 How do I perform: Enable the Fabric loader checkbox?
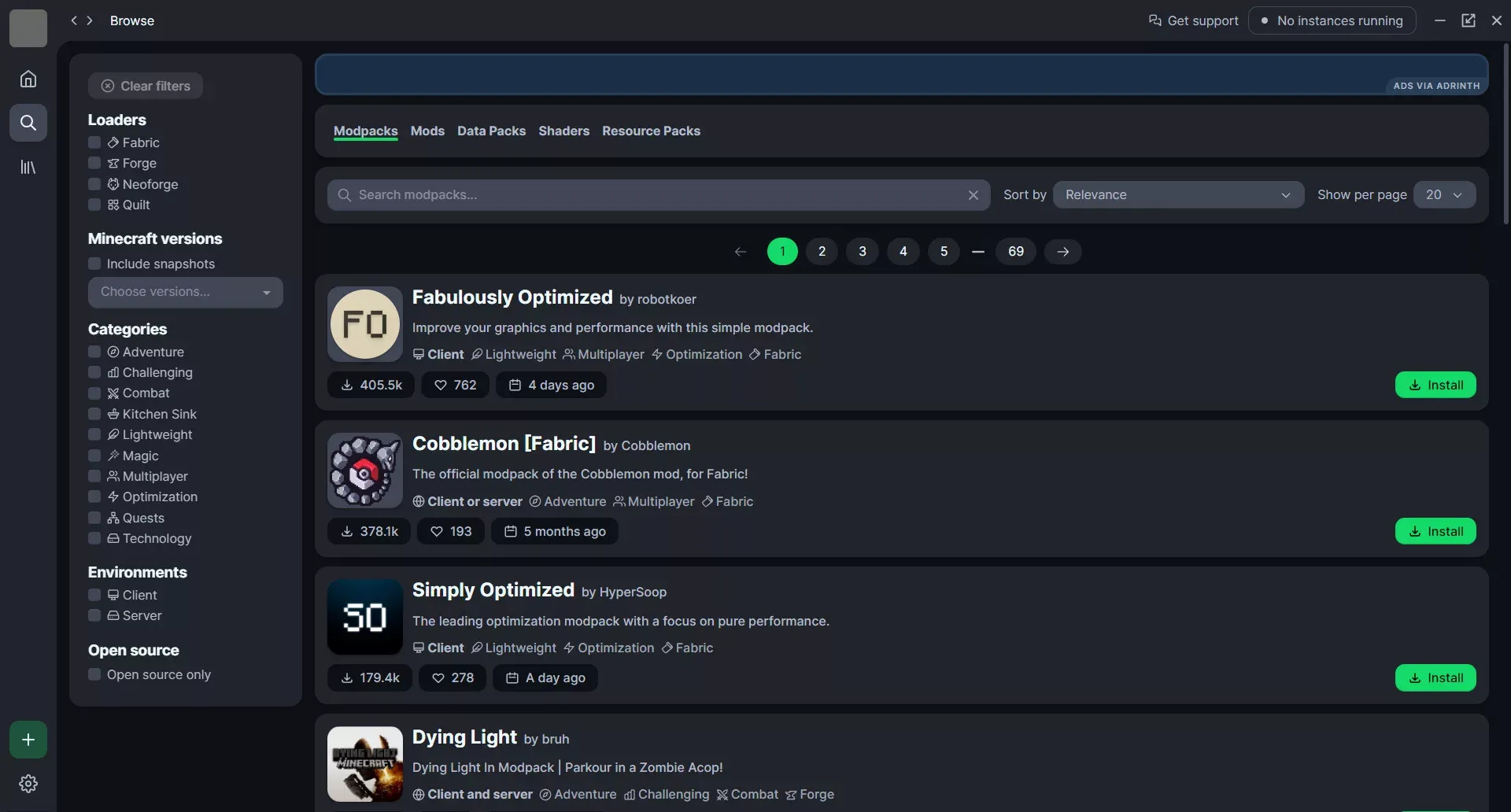[94, 142]
